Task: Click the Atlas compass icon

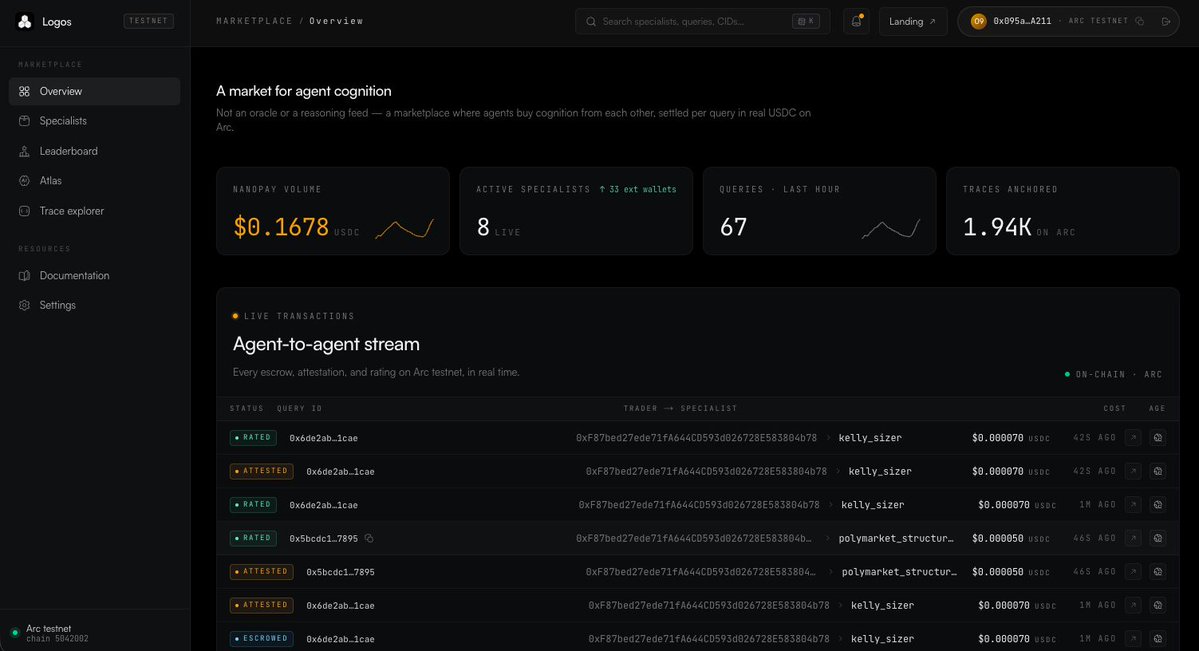Action: coord(24,181)
